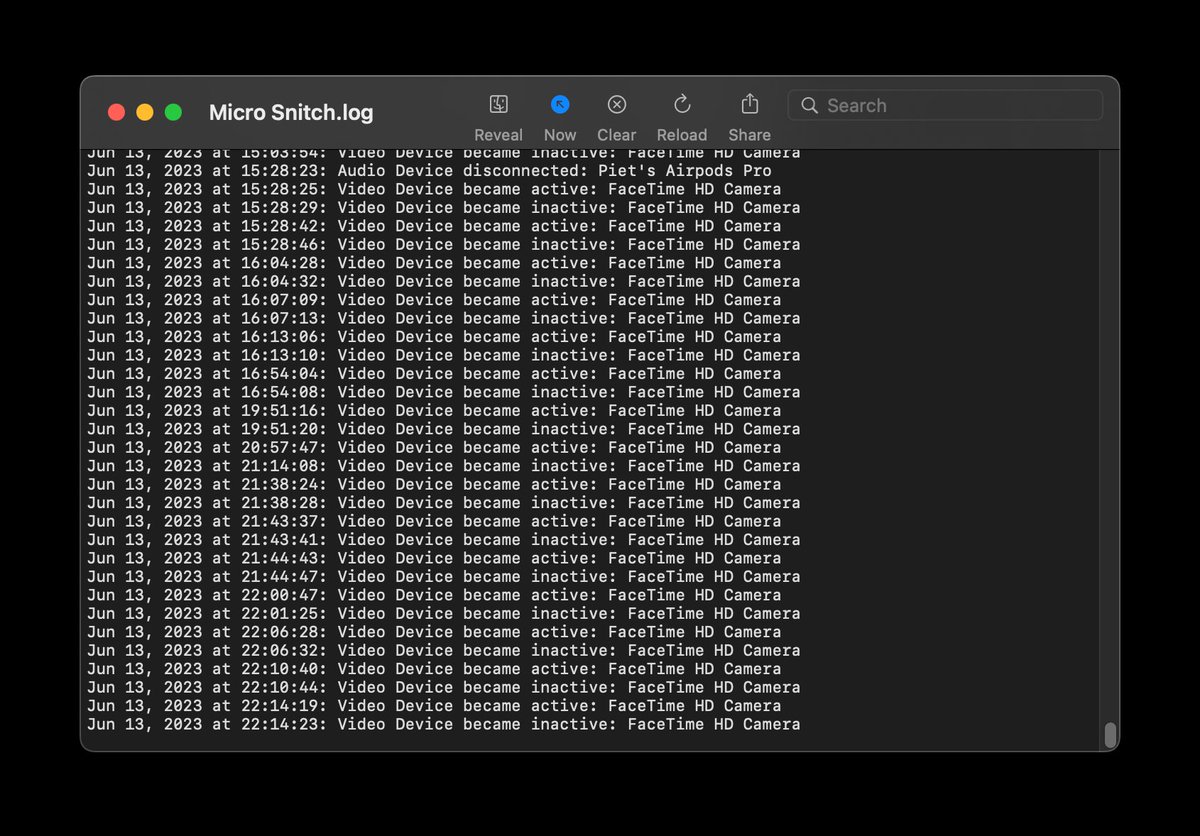Select the 19:51:20 log entry
Viewport: 1200px width, 836px height.
(x=444, y=429)
